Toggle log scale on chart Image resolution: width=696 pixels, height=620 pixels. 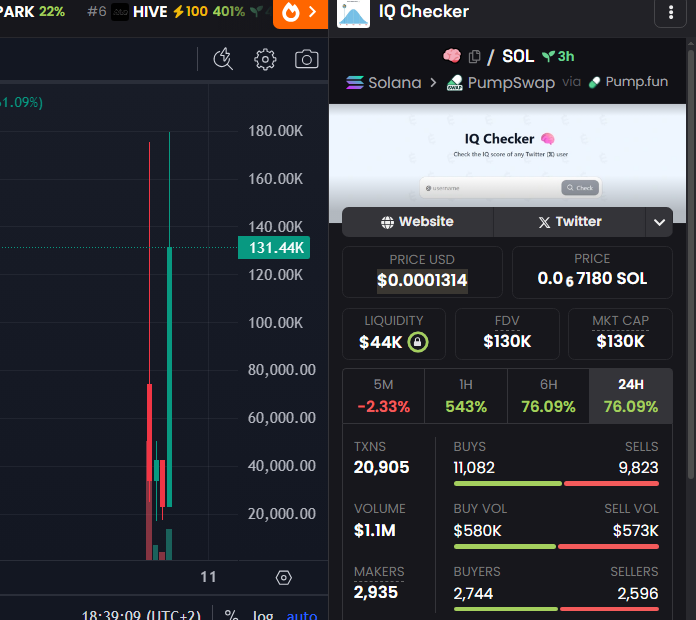coord(263,615)
